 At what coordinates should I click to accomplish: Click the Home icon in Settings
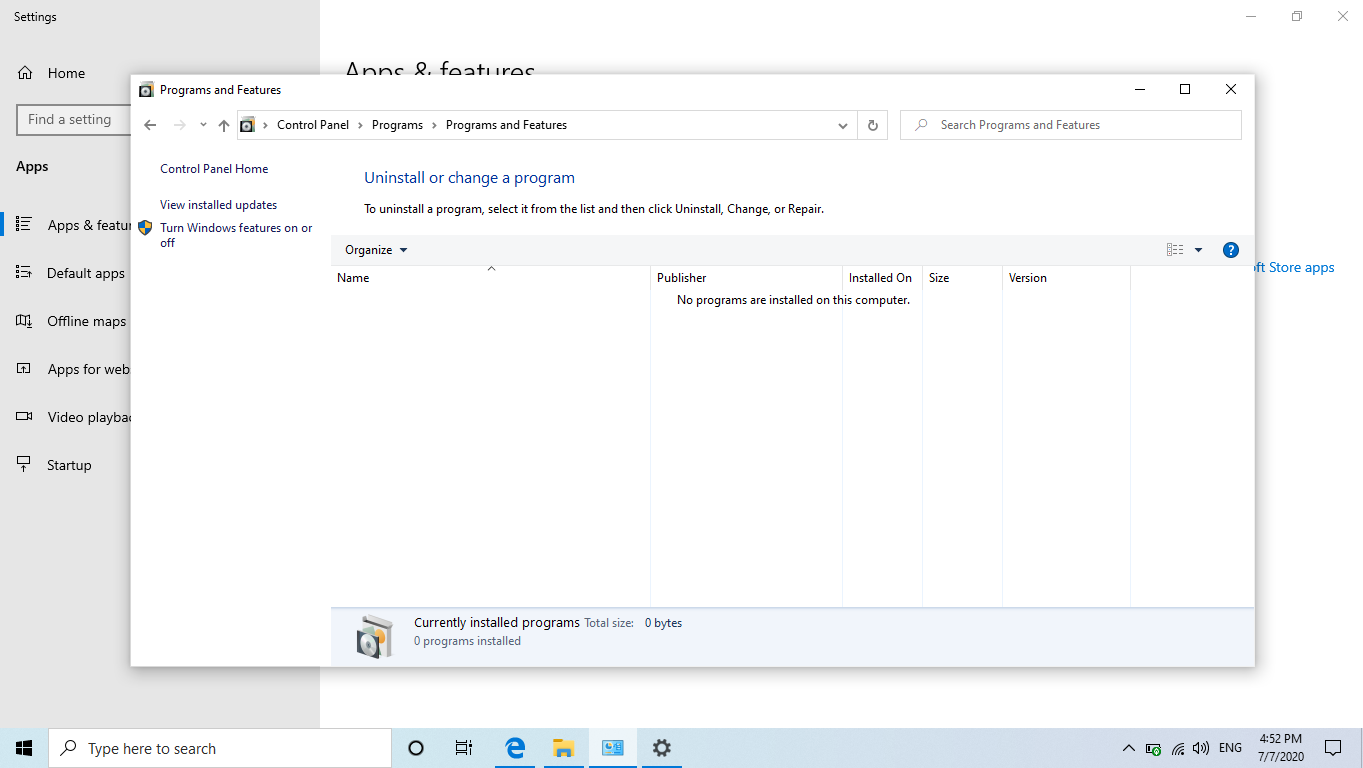click(x=25, y=73)
